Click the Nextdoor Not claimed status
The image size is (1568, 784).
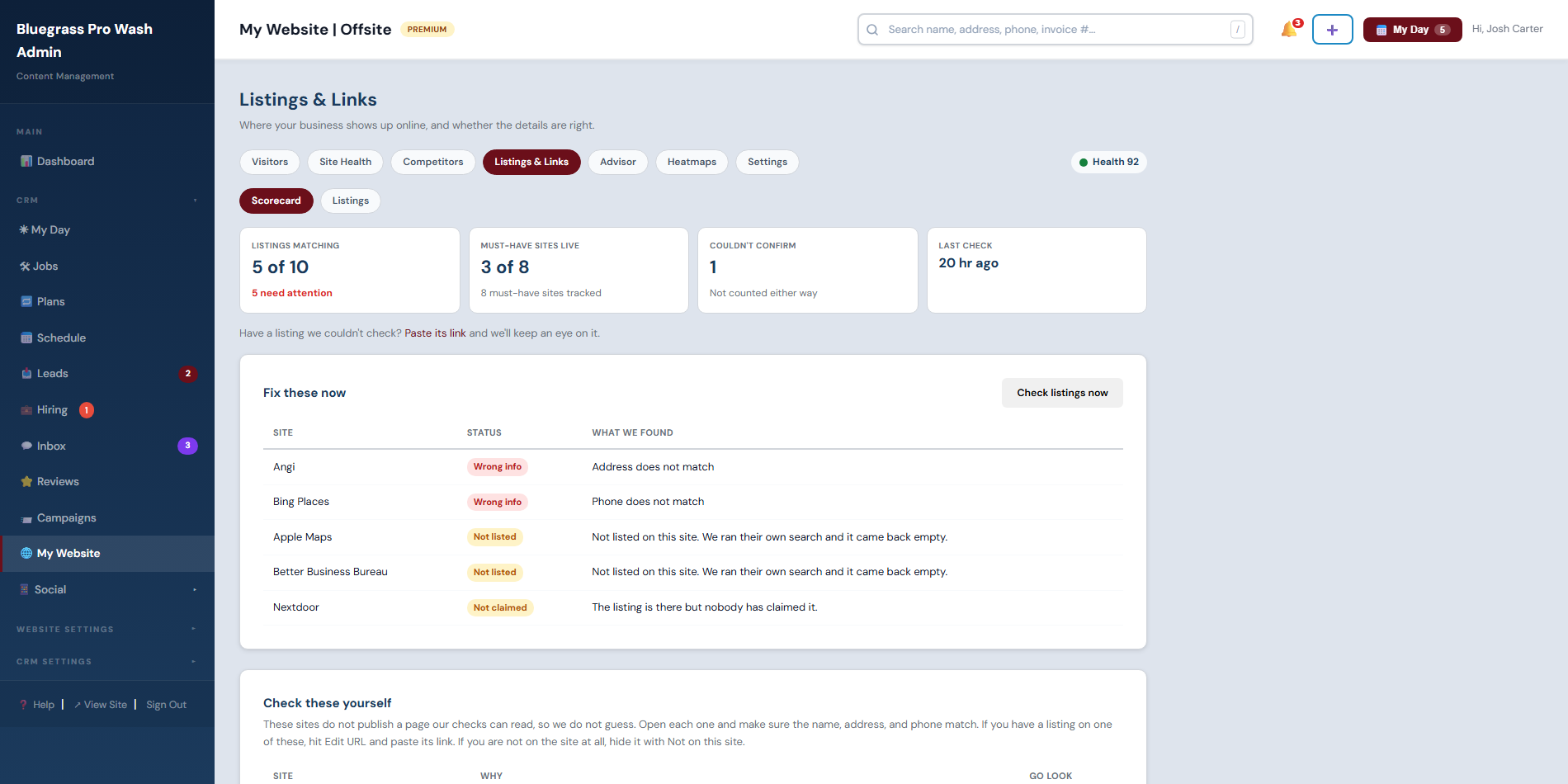click(500, 607)
